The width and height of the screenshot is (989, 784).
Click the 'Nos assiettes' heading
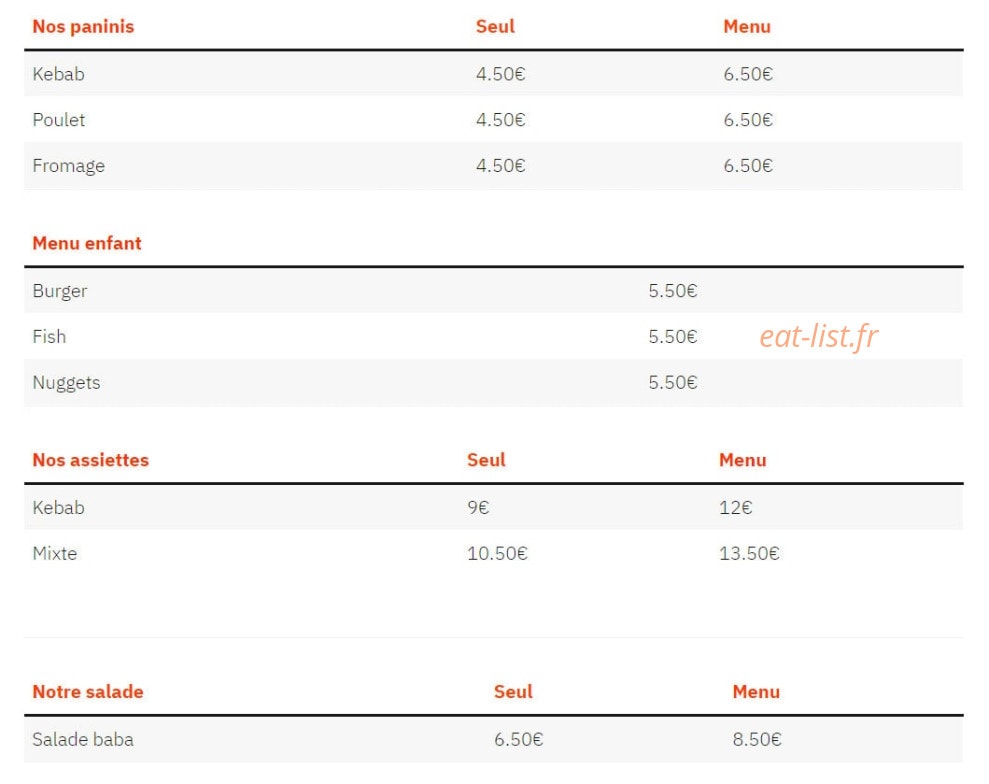click(90, 460)
